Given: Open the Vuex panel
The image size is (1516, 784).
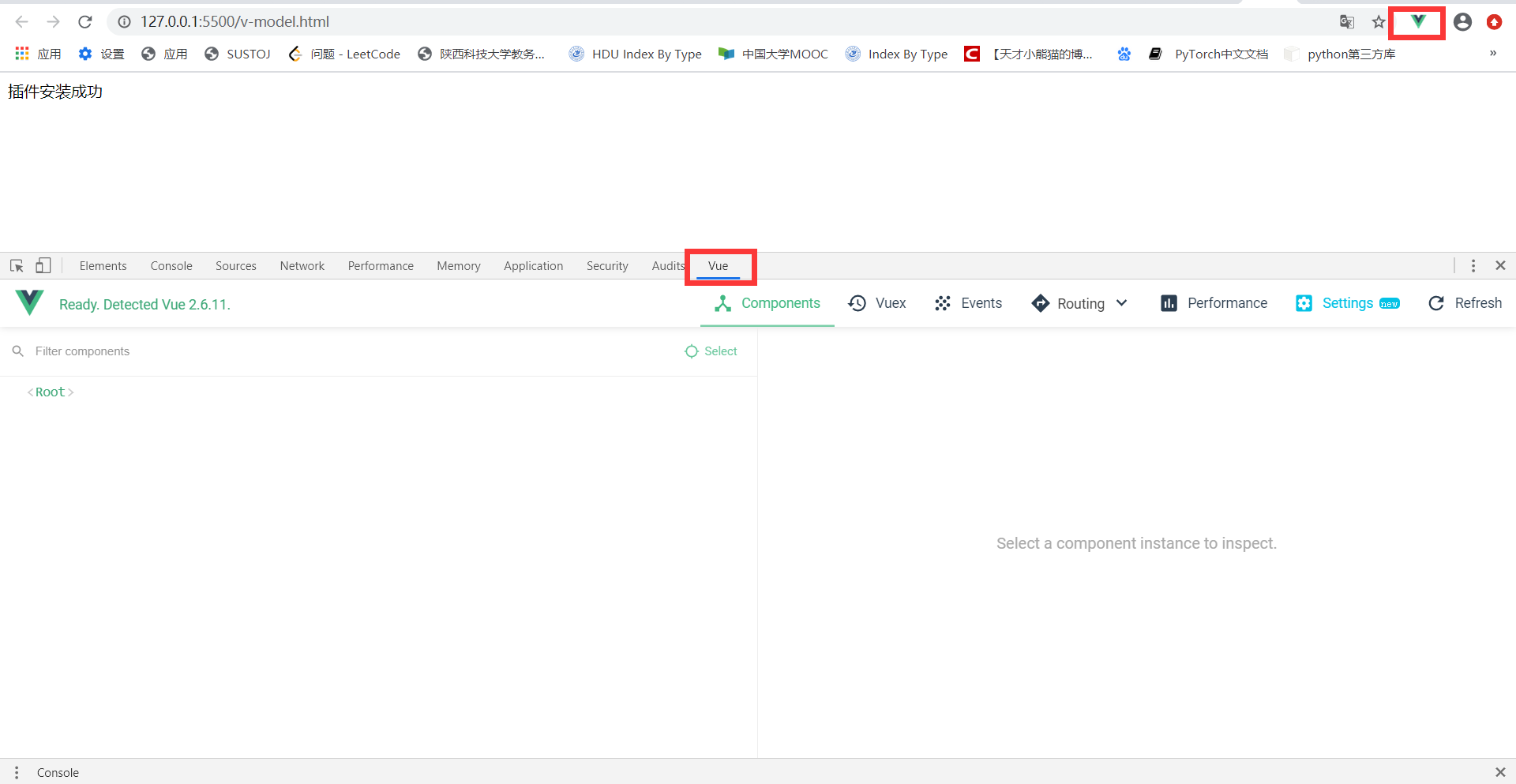Looking at the screenshot, I should click(x=877, y=303).
